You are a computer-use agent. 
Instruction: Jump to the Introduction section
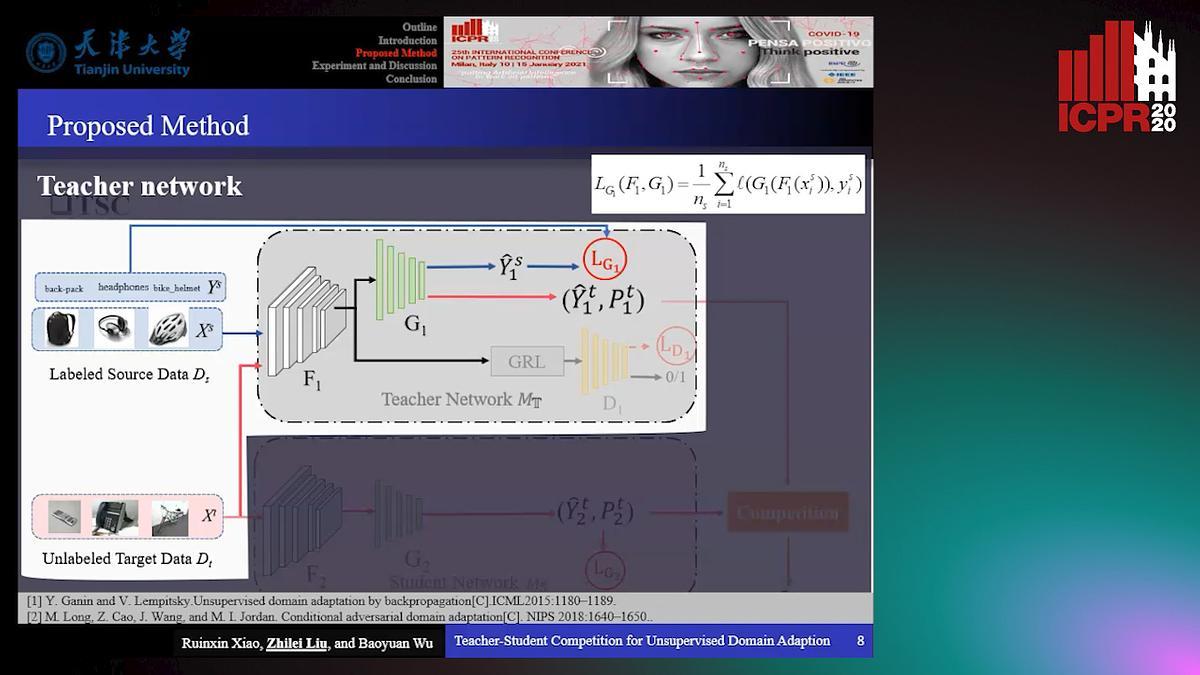point(408,40)
